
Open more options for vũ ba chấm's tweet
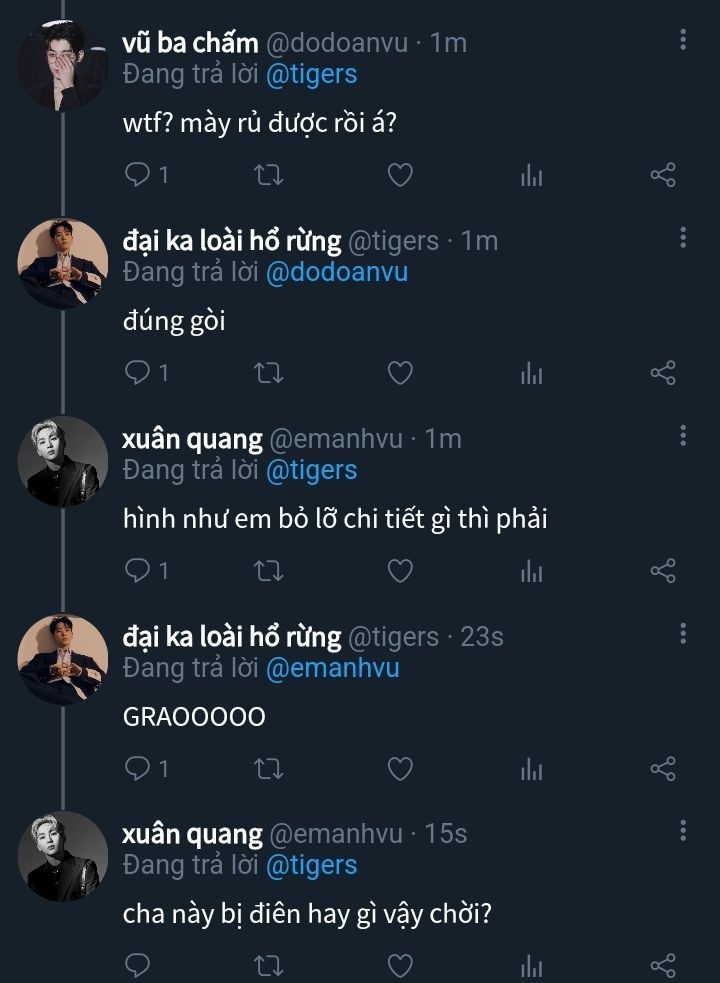pyautogui.click(x=683, y=40)
